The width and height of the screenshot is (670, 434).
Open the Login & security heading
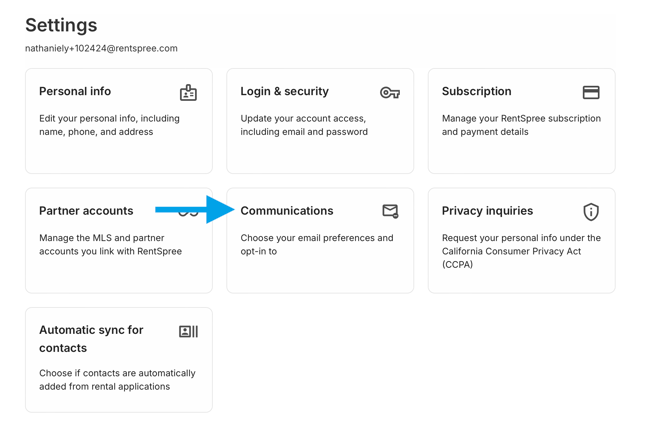(x=285, y=91)
